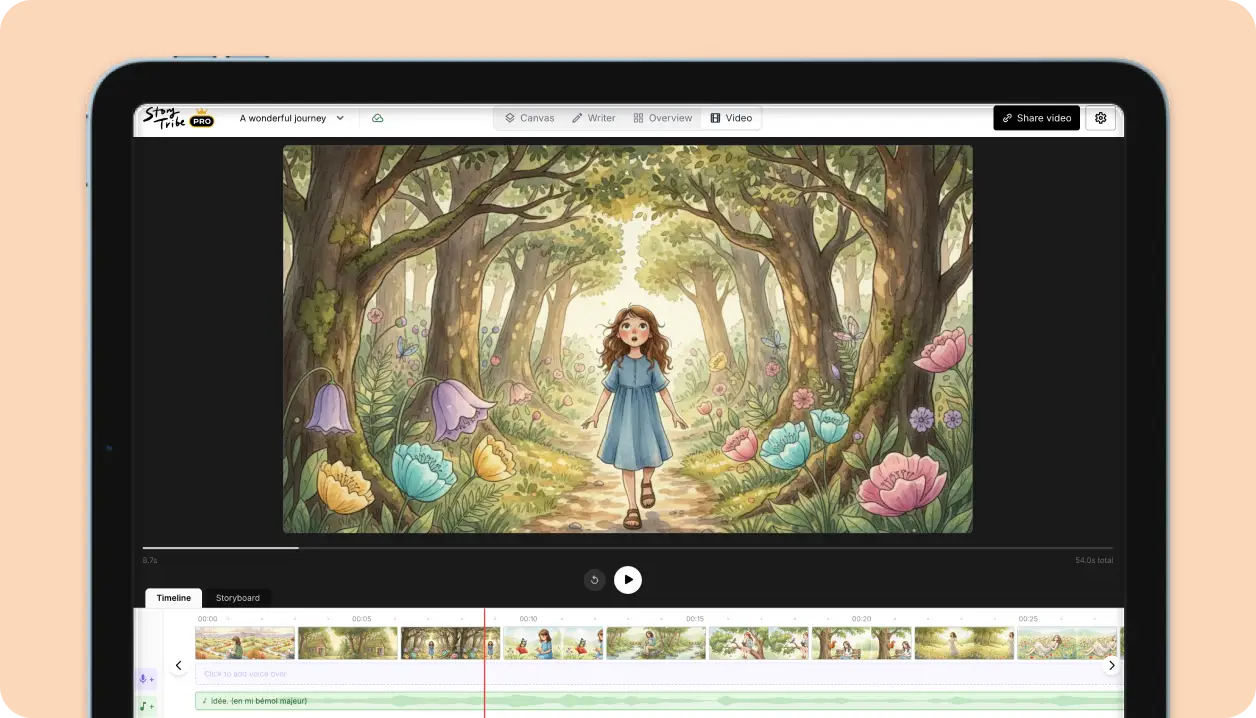
Task: Click the 00:10 mark on the timeline ruler
Action: tap(528, 619)
